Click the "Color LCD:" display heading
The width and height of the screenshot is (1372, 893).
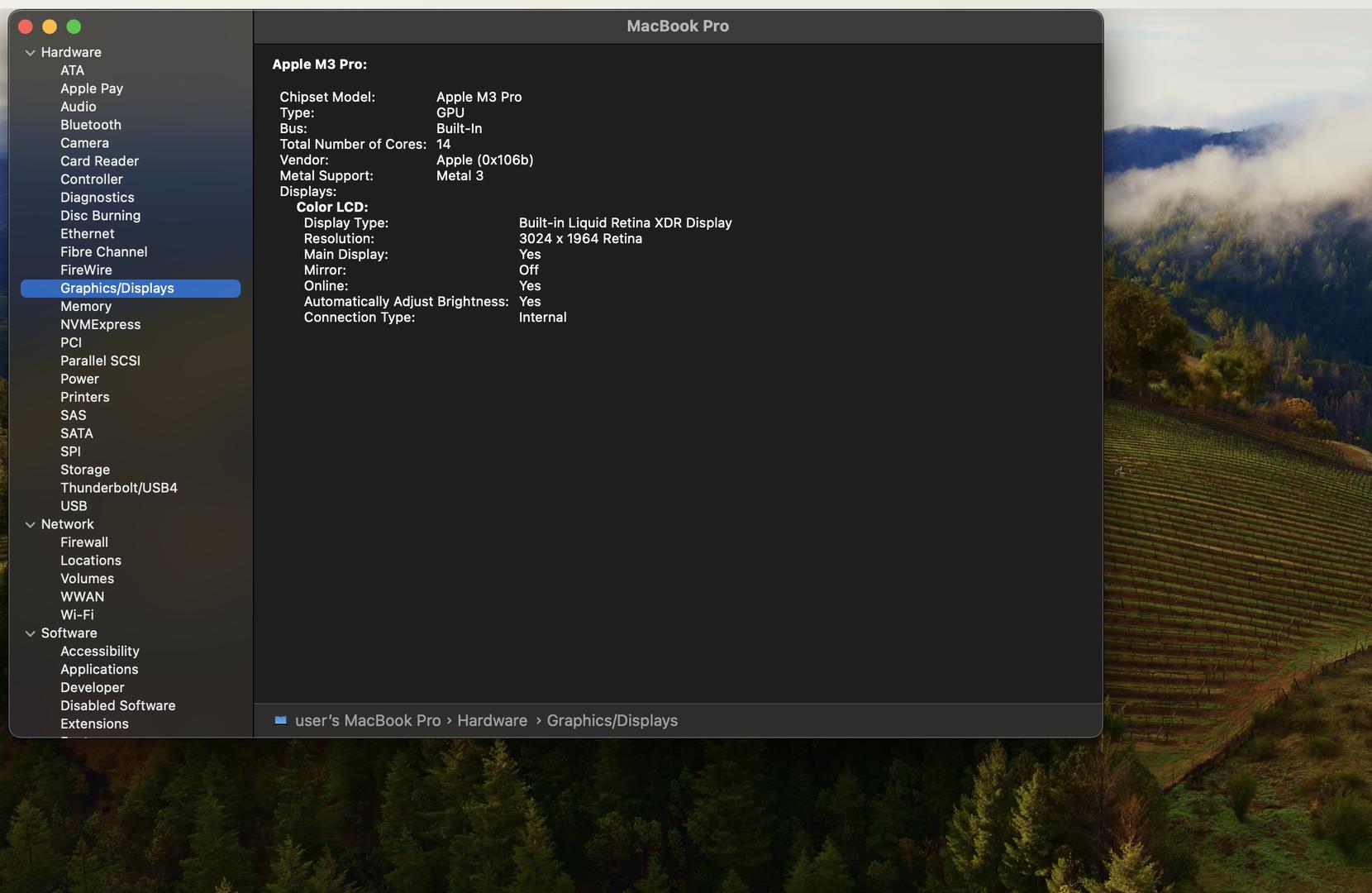tap(331, 208)
